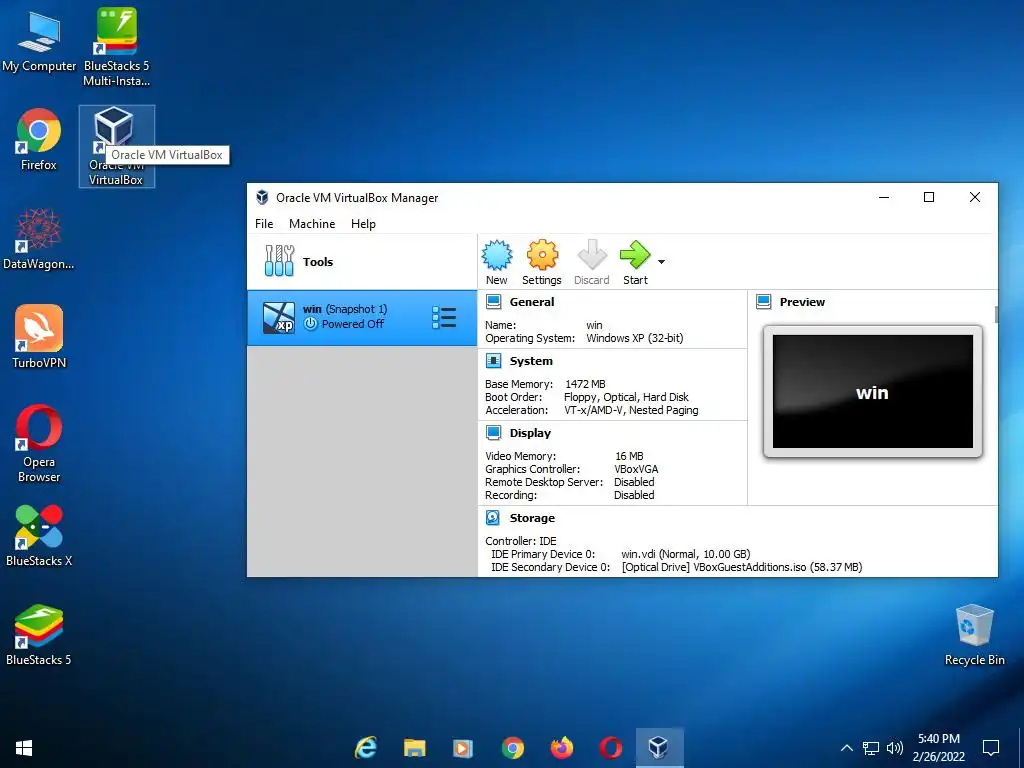Select the DataWagon desktop shortcut
1024x768 pixels.
pyautogui.click(x=39, y=239)
